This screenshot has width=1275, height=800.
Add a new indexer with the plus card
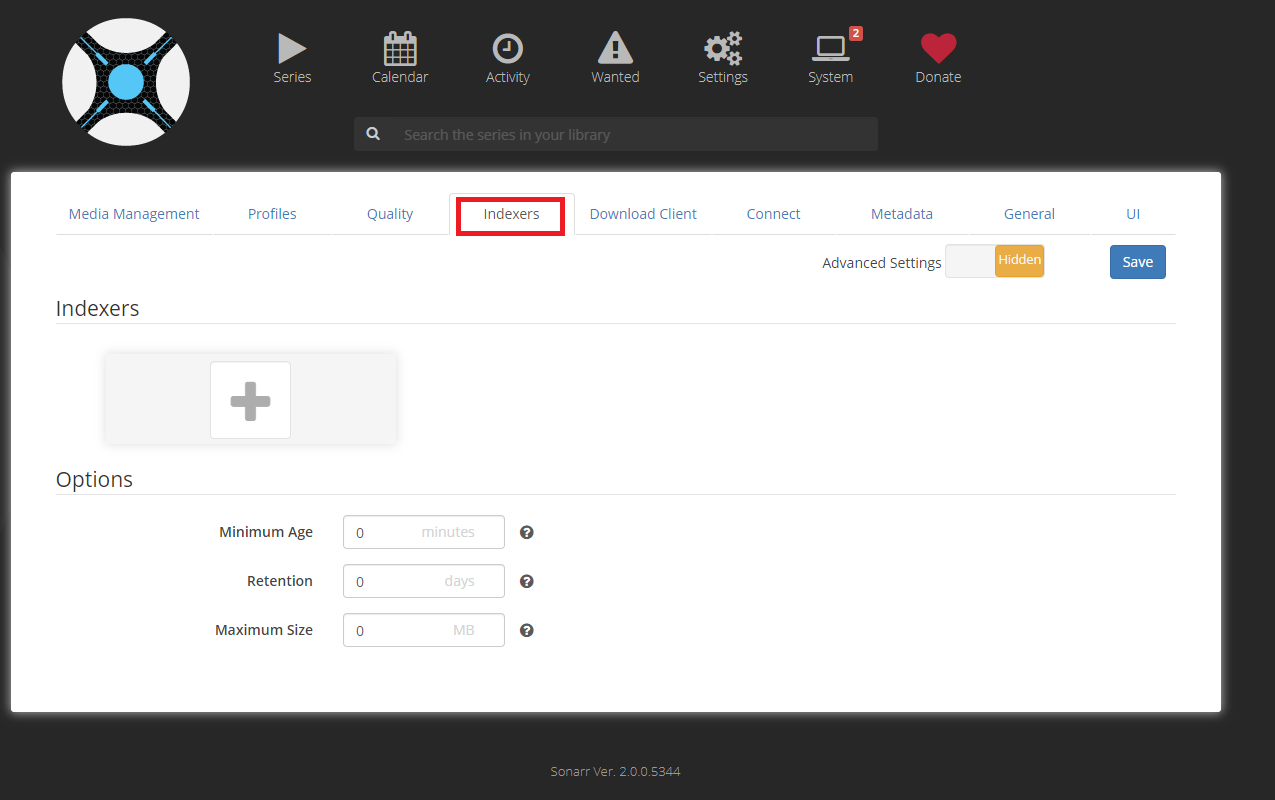(x=250, y=399)
